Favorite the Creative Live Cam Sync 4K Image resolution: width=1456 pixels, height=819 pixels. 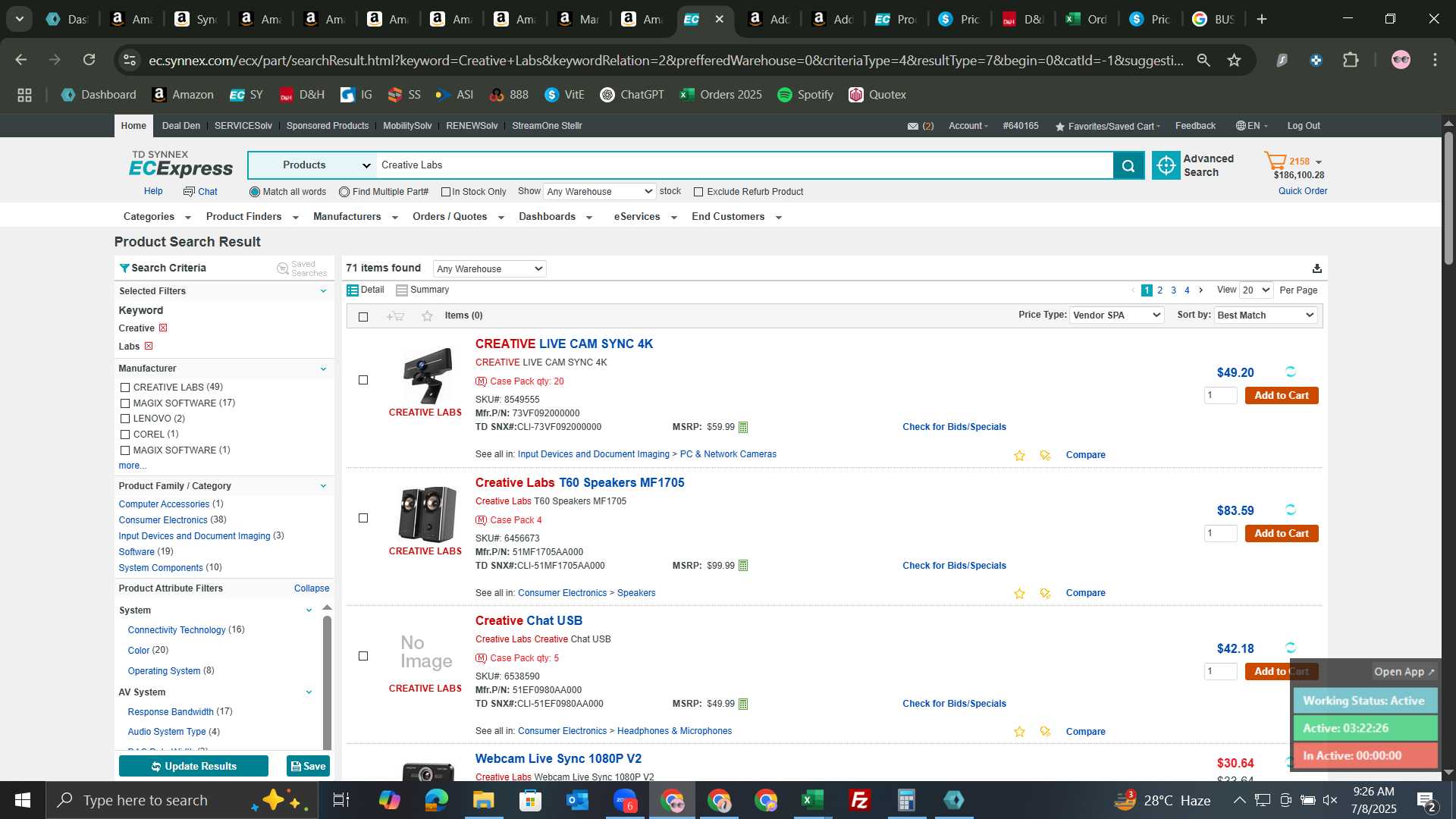point(1019,456)
